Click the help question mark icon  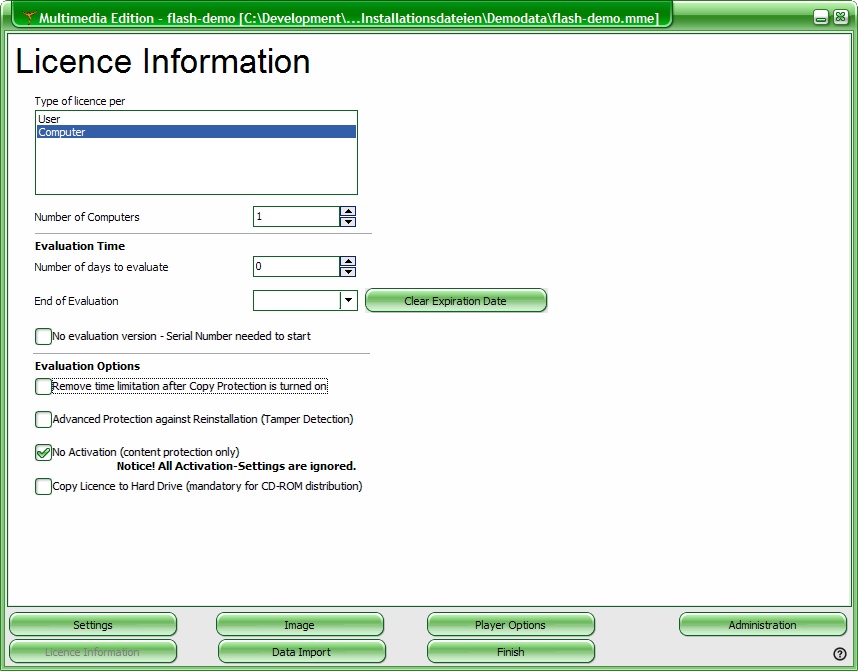840,654
